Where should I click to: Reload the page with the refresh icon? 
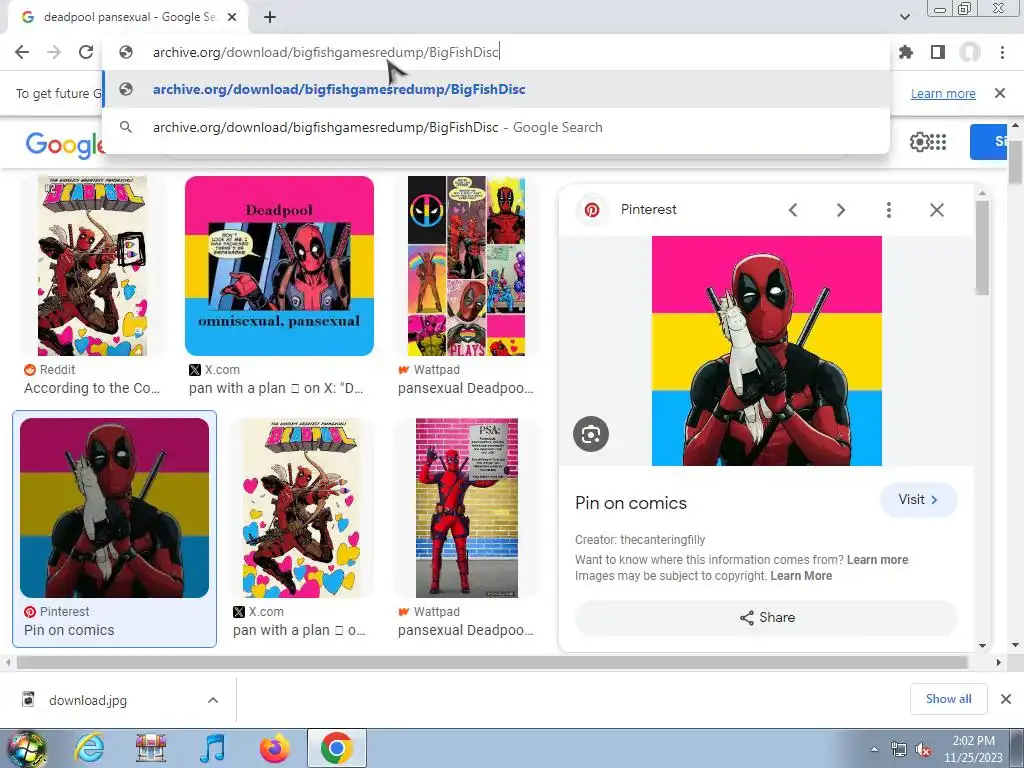pos(86,52)
